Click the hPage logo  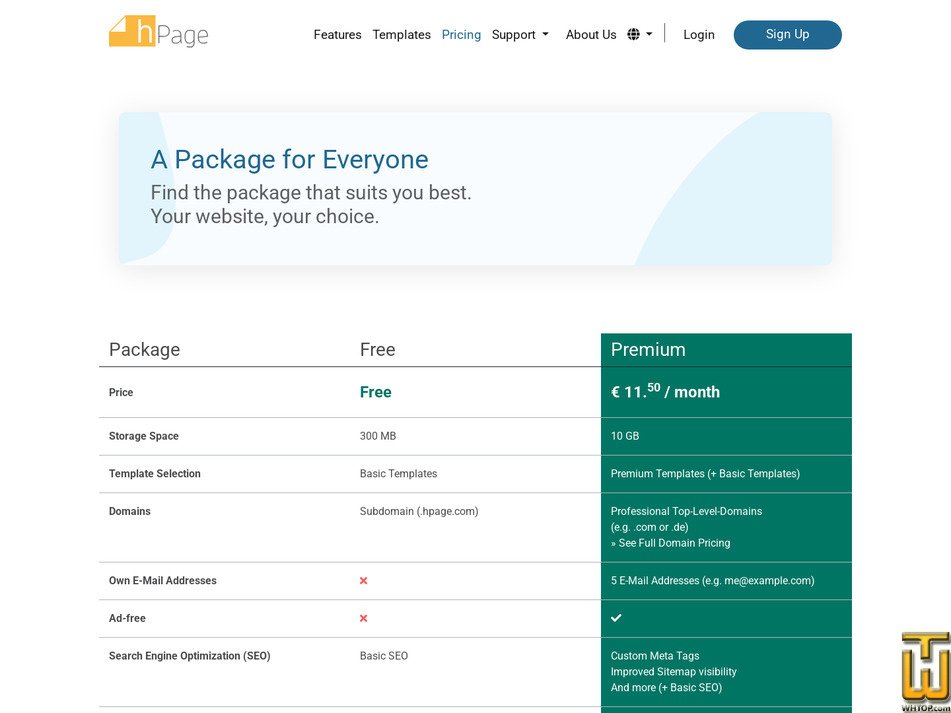[158, 32]
